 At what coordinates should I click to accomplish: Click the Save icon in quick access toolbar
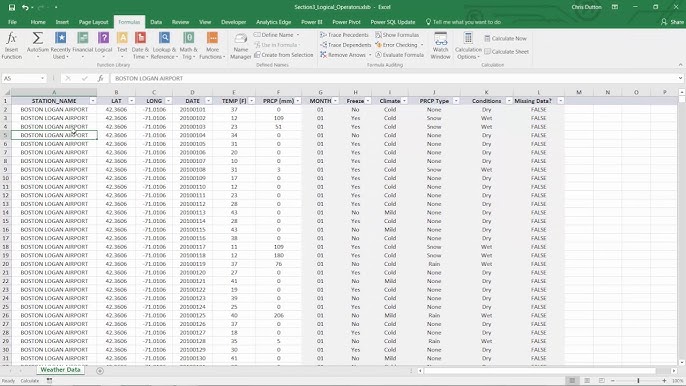tap(12, 7)
